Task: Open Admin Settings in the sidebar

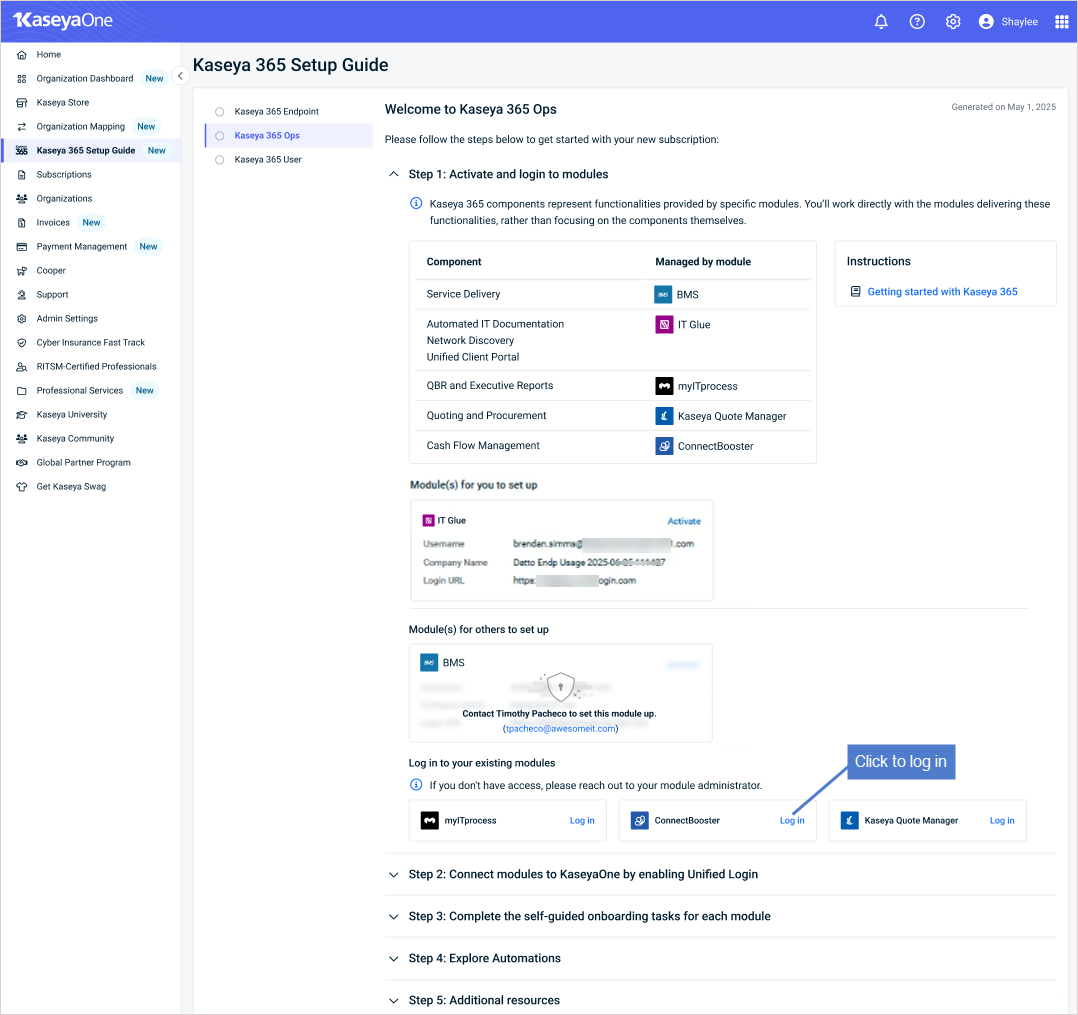Action: tap(67, 318)
